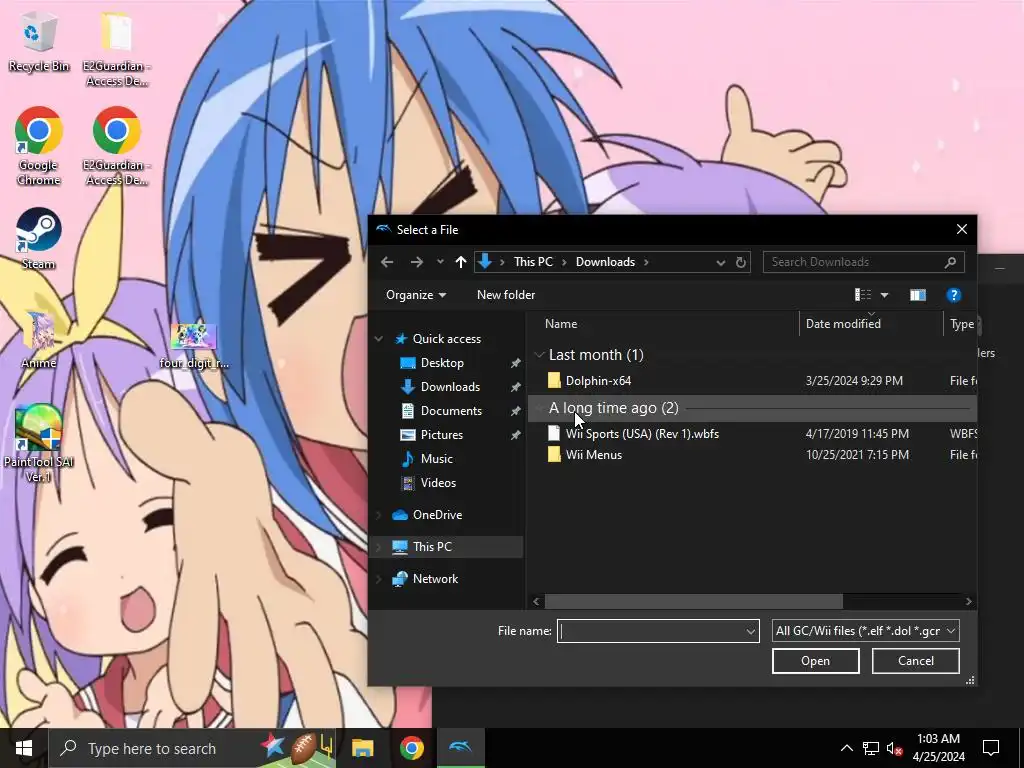Select Pictures in the navigation pane
The height and width of the screenshot is (768, 1024).
441,435
